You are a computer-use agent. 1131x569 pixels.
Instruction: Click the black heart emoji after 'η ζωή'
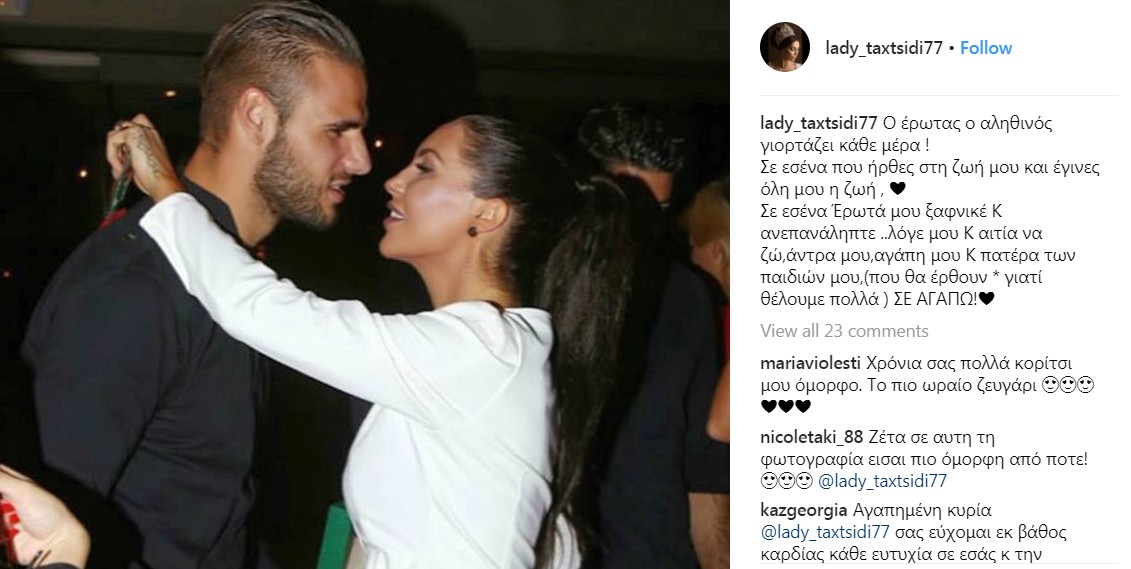[x=897, y=190]
